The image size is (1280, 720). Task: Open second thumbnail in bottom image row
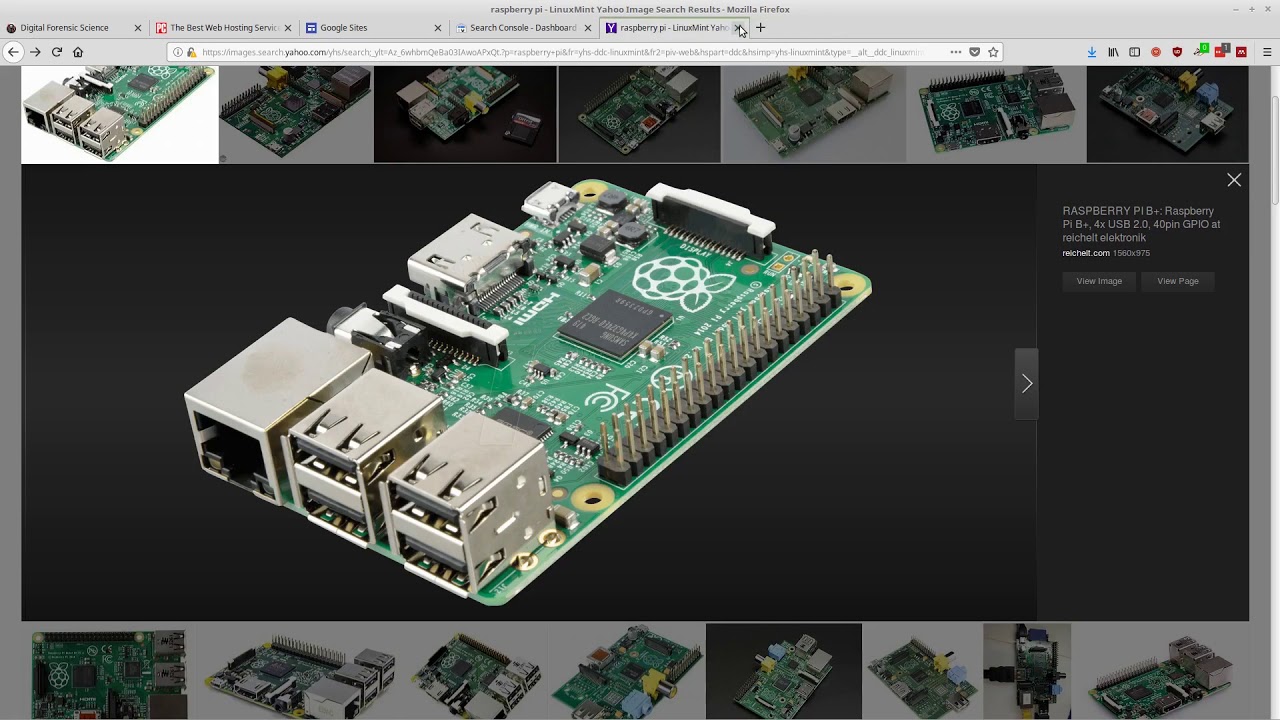pos(299,672)
